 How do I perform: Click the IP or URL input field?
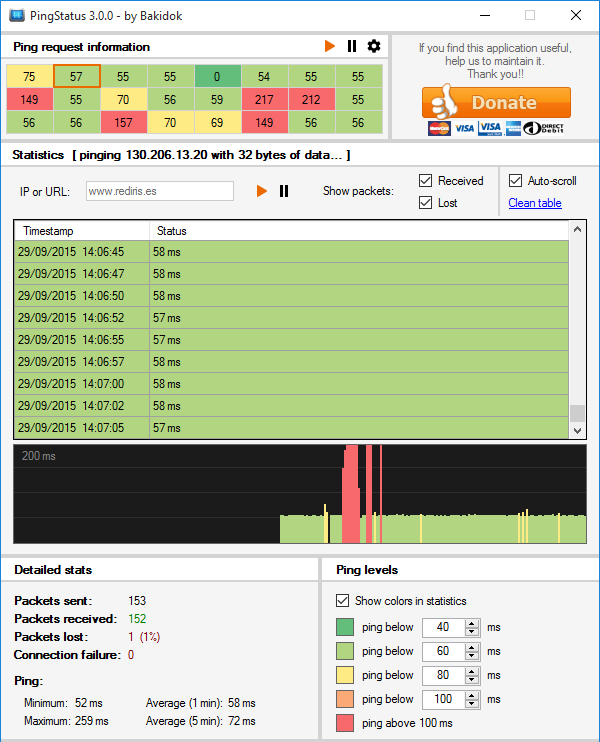158,191
